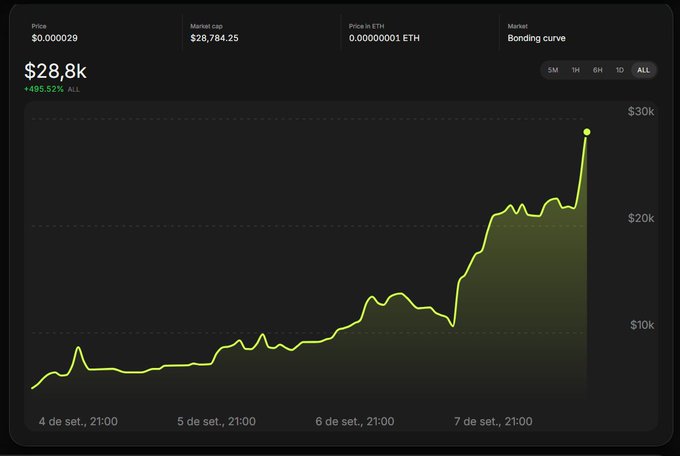
Task: Click the Market cap label
Action: (206, 26)
